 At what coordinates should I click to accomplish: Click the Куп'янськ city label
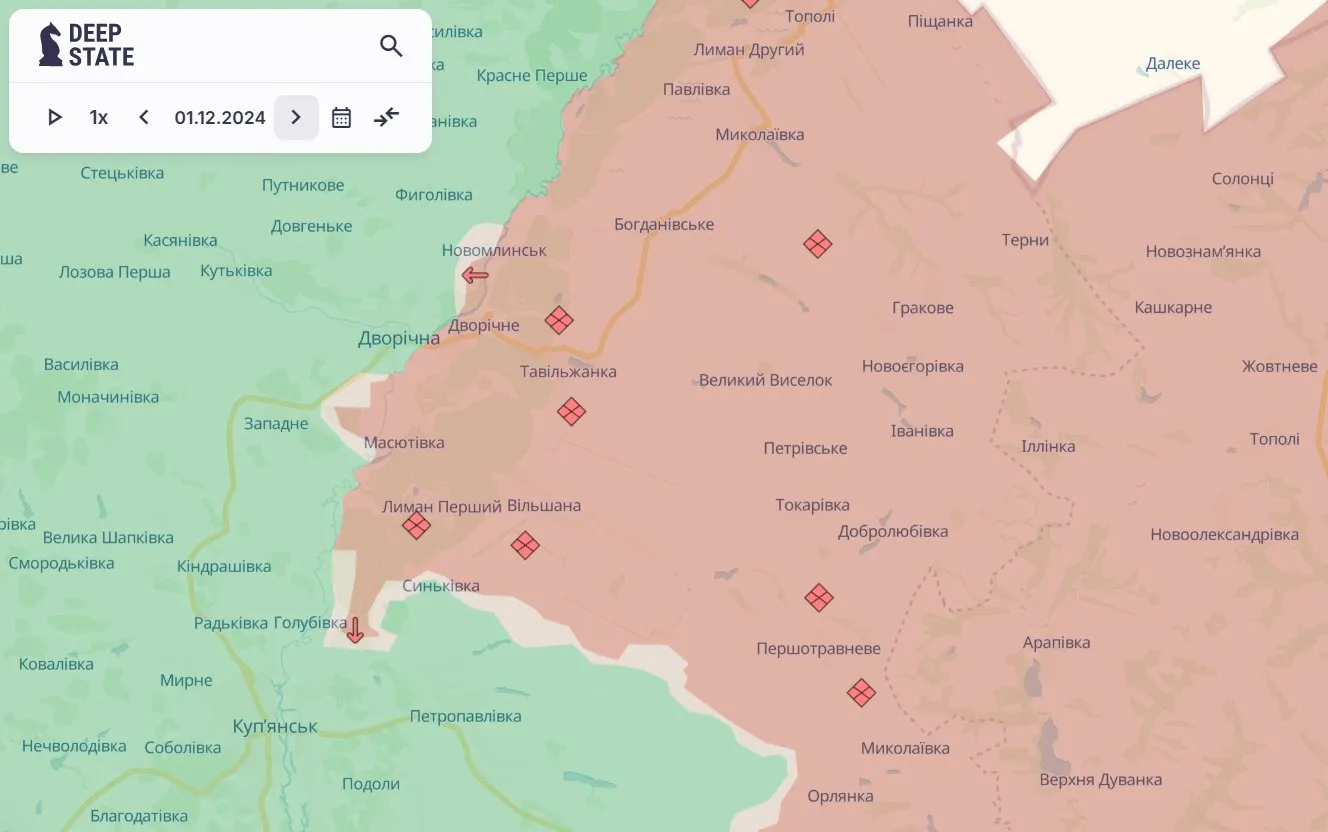tap(275, 726)
